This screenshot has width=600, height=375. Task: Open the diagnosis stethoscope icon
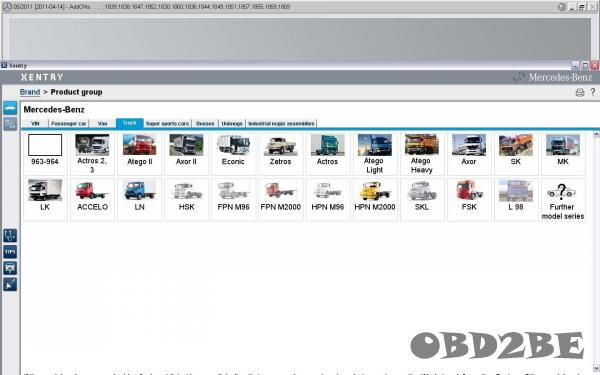[x=10, y=235]
